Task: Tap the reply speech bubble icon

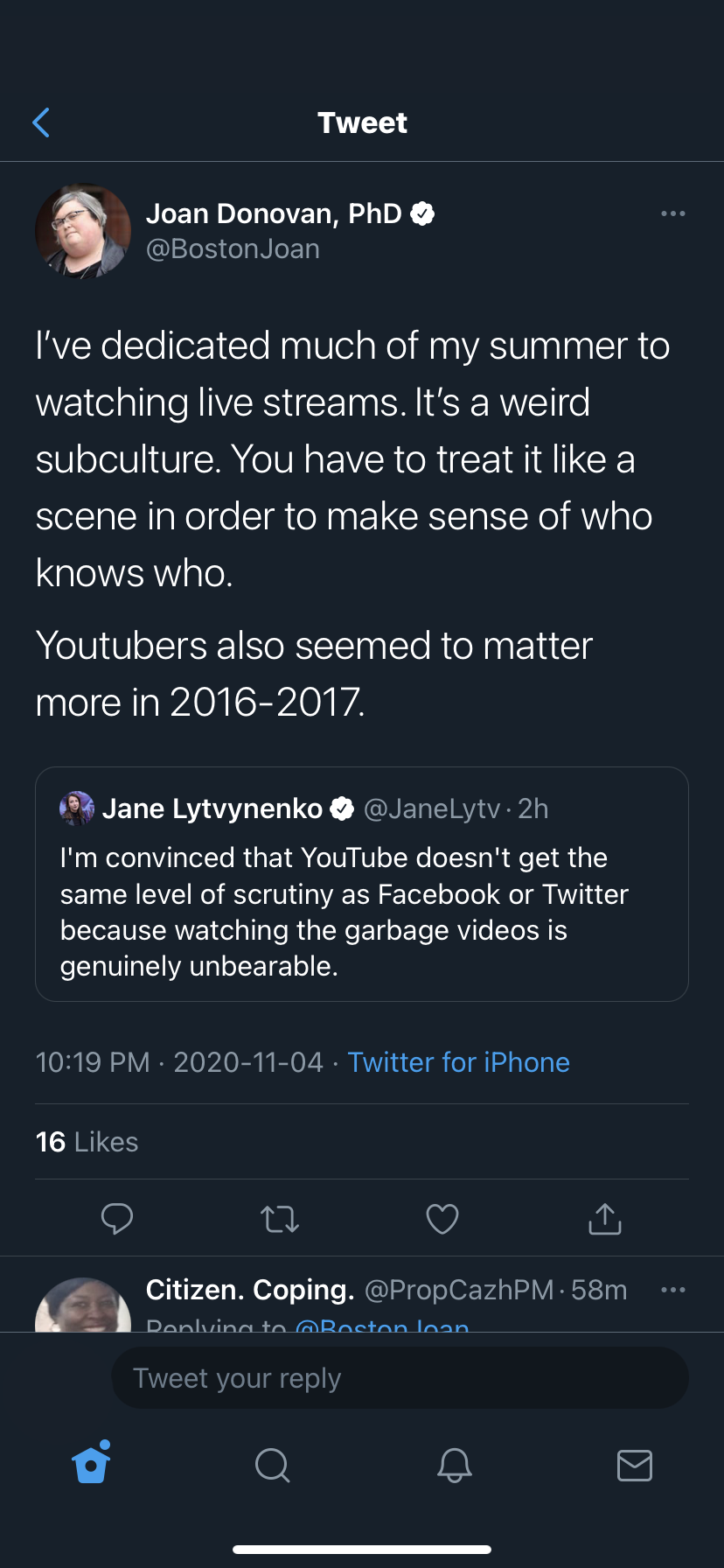Action: click(117, 1218)
